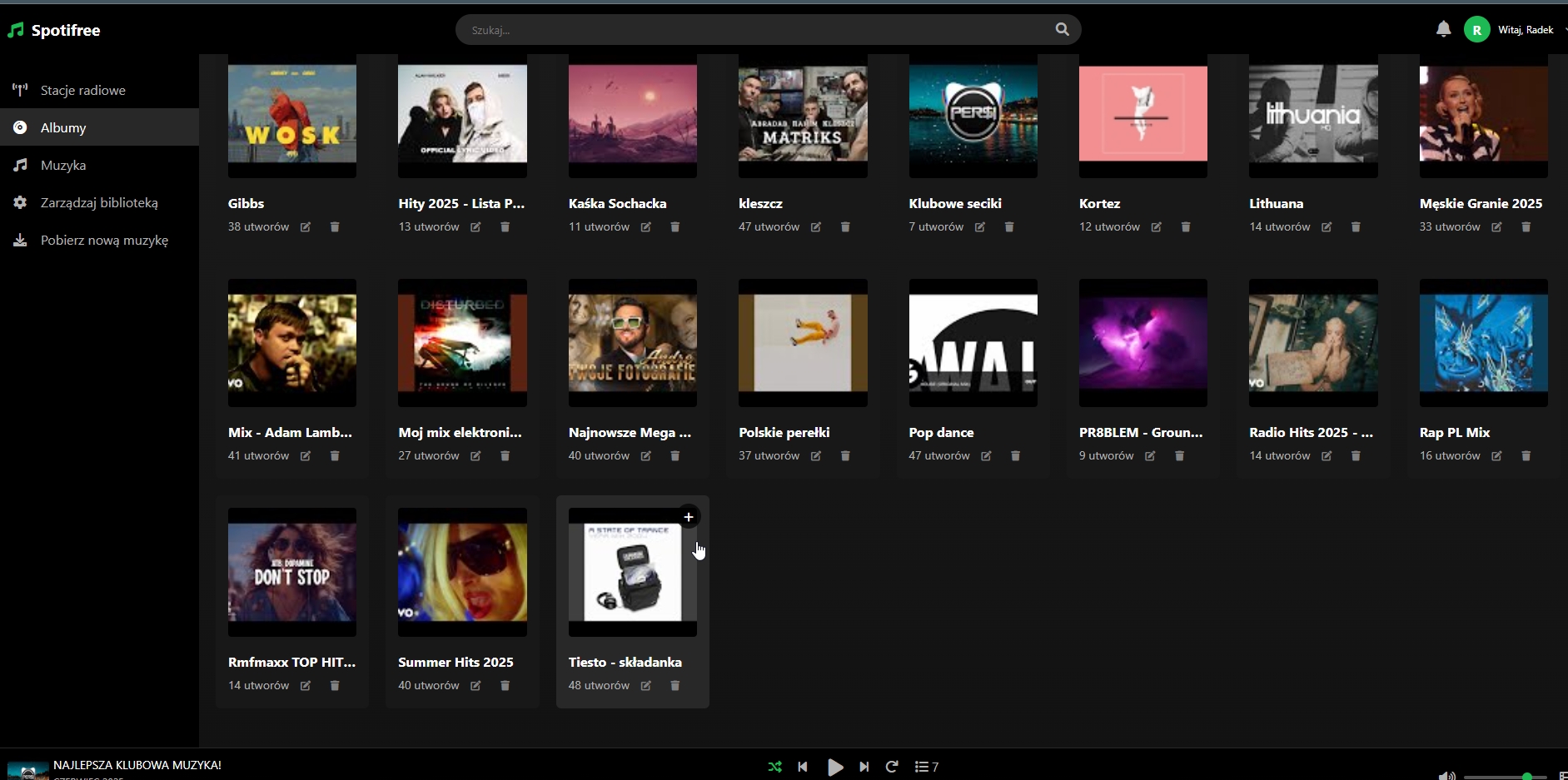The width and height of the screenshot is (1568, 780).
Task: Click Pobierz nową muzykę link
Action: (x=104, y=240)
